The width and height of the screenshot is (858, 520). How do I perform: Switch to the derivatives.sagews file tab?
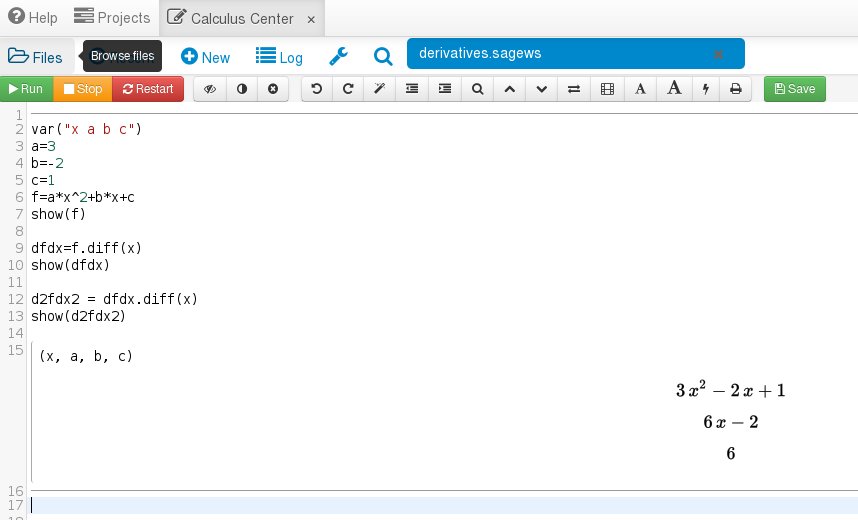[x=560, y=54]
